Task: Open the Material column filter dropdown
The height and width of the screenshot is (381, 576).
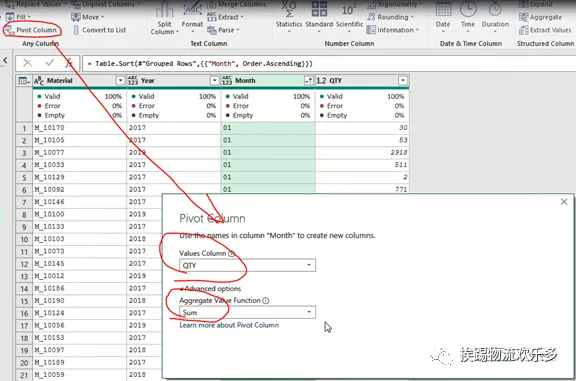Action: point(120,80)
